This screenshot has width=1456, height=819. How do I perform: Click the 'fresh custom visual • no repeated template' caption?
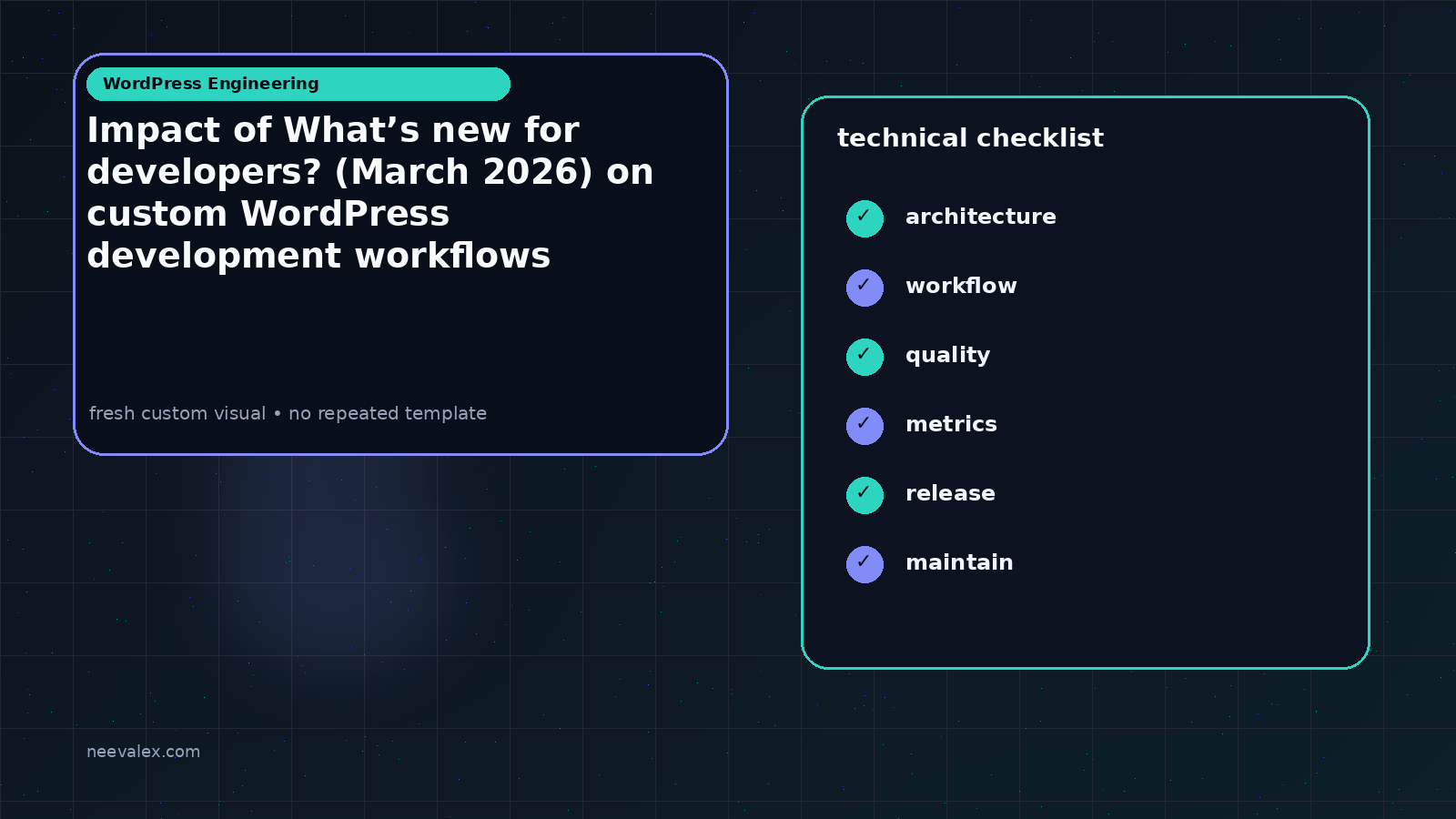click(288, 413)
